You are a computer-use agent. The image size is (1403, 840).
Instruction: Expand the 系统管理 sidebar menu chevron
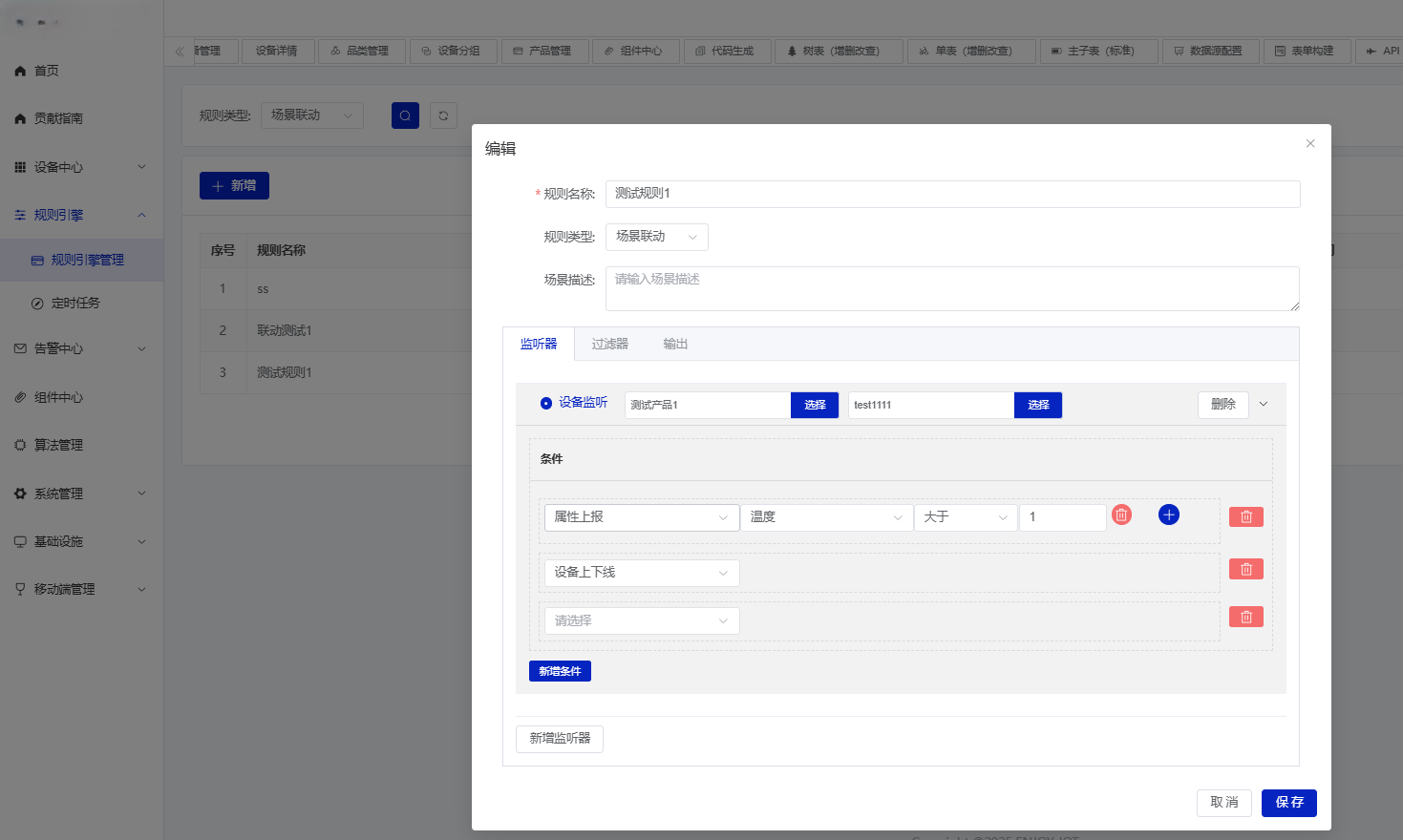[142, 493]
